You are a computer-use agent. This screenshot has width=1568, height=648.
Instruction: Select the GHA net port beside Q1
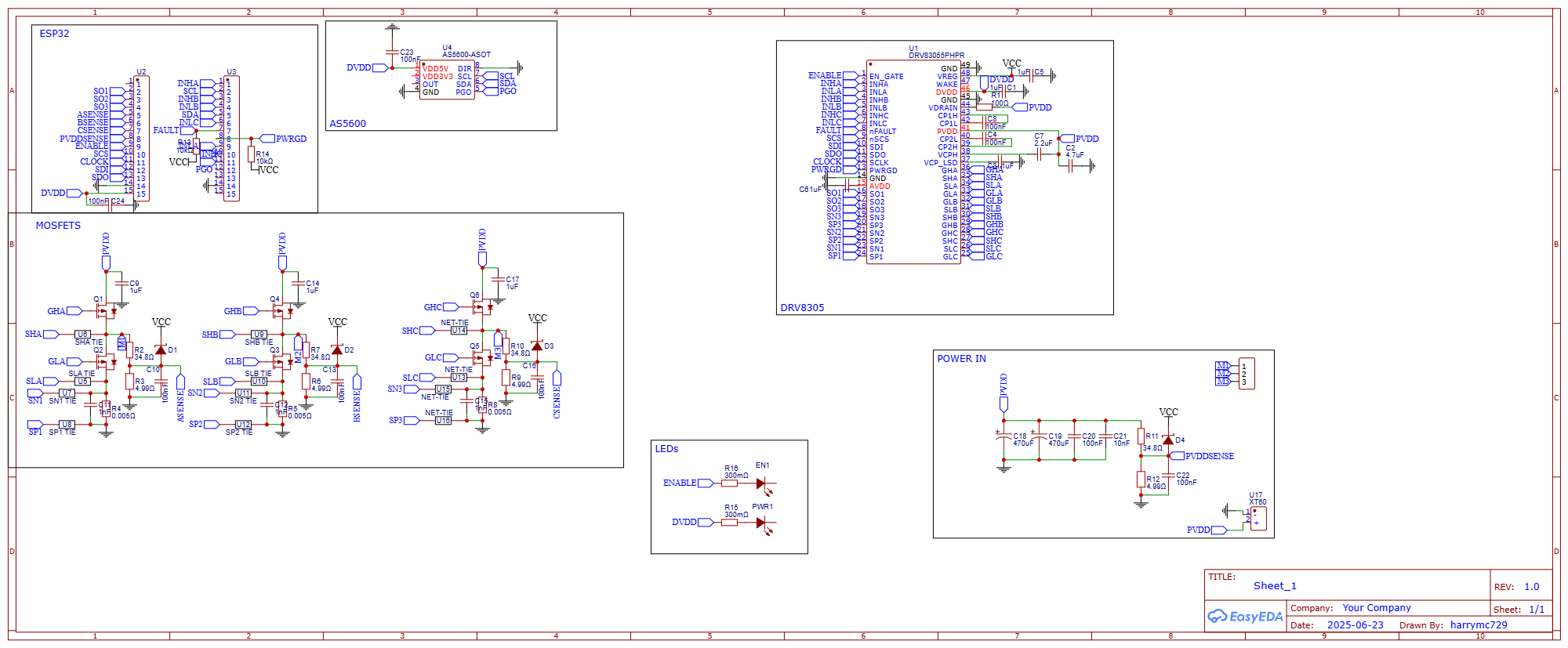[x=64, y=311]
